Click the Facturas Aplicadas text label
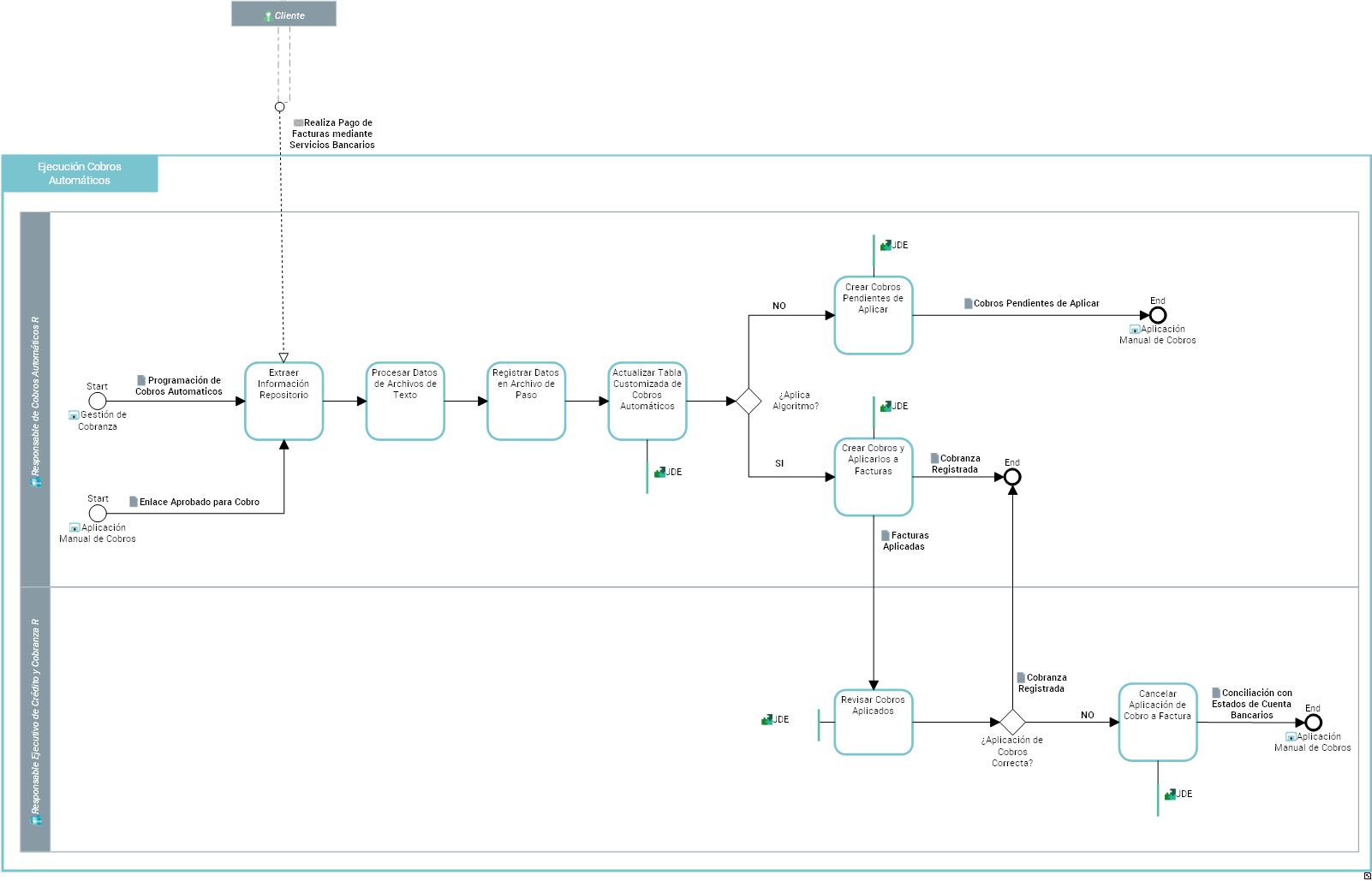The height and width of the screenshot is (881, 1372). pyautogui.click(x=905, y=541)
